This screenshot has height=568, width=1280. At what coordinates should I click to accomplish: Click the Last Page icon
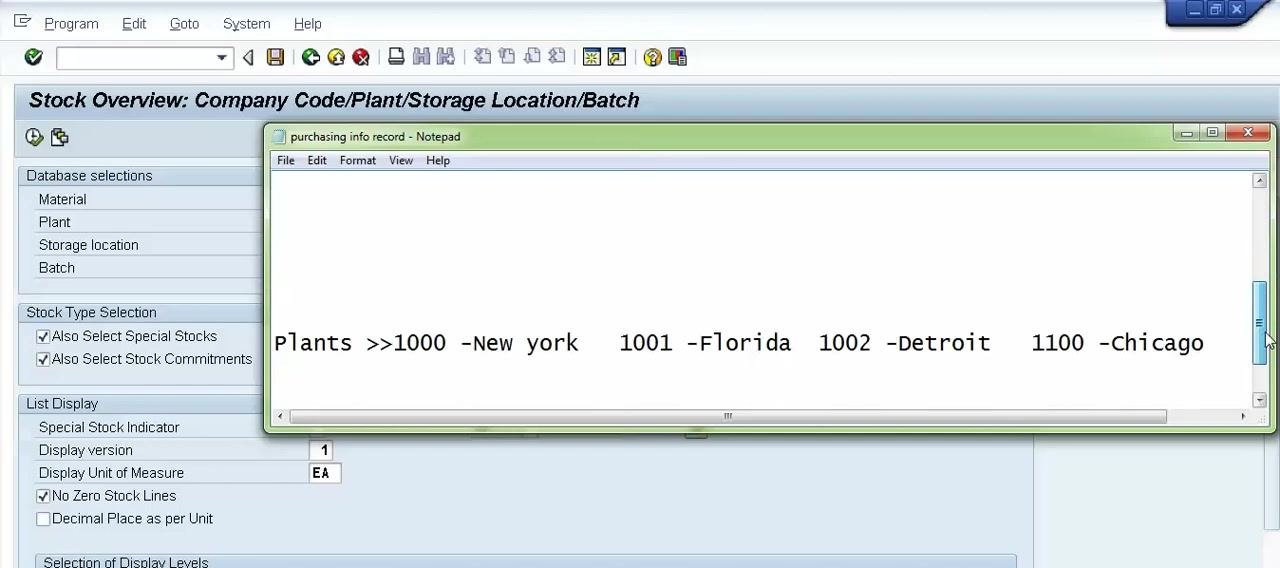coord(557,57)
